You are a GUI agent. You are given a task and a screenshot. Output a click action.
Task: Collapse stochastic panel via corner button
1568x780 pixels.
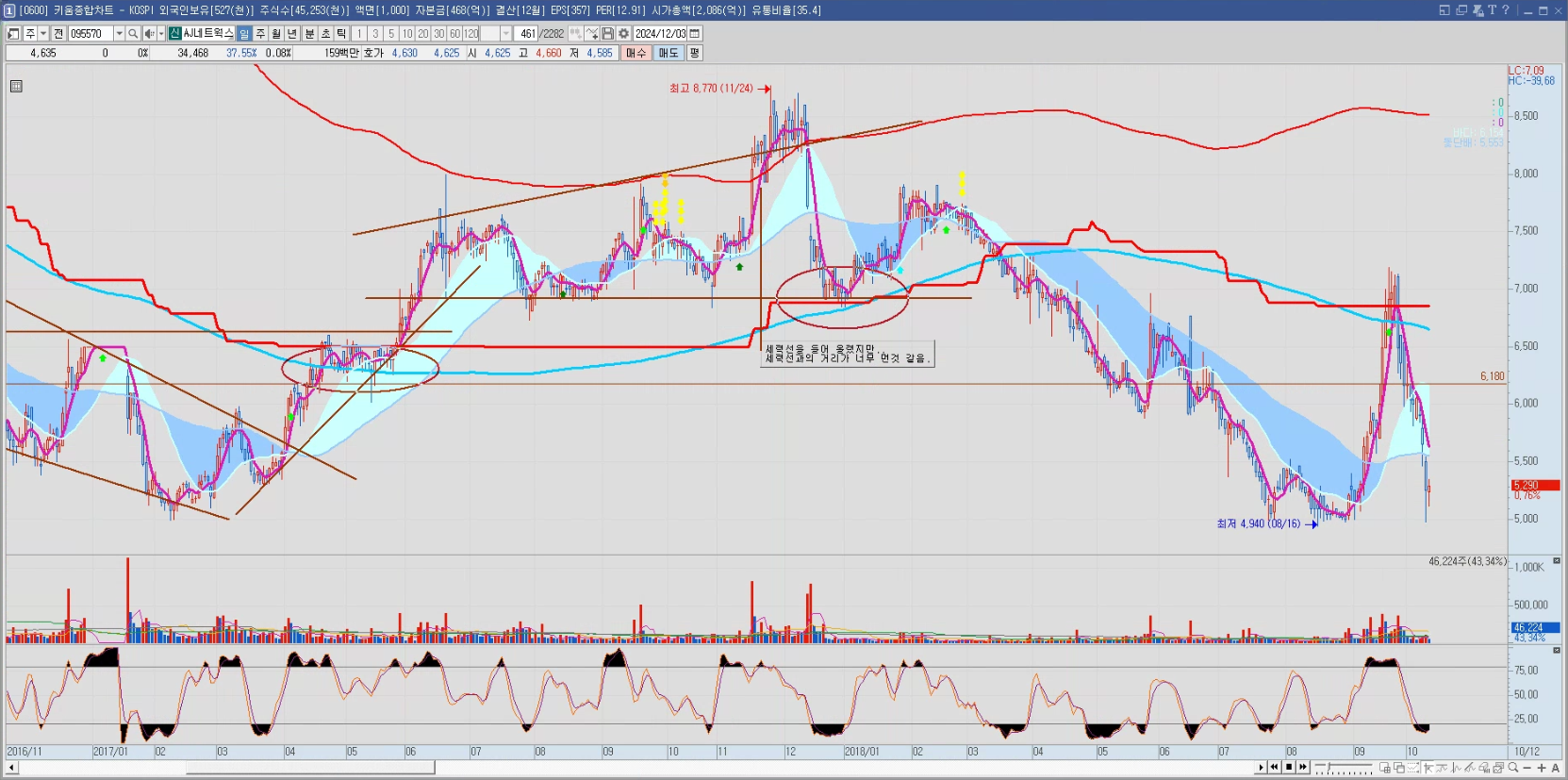[x=1557, y=650]
